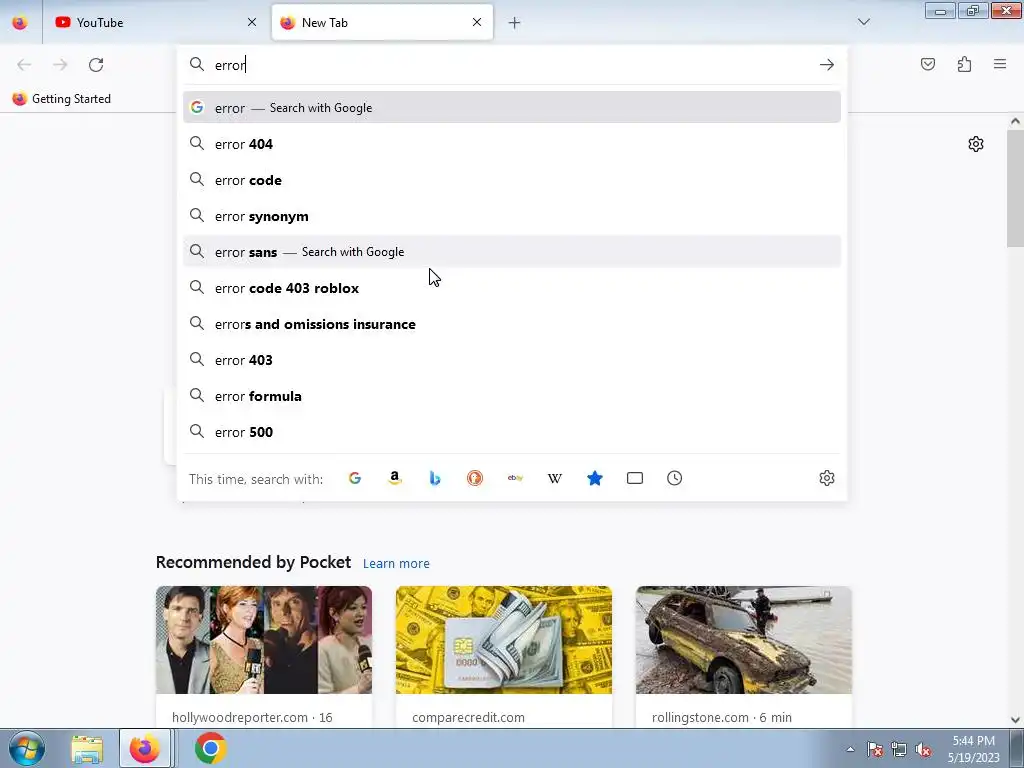The image size is (1024, 768).
Task: Choose the 'error 403' suggestion
Action: (512, 360)
